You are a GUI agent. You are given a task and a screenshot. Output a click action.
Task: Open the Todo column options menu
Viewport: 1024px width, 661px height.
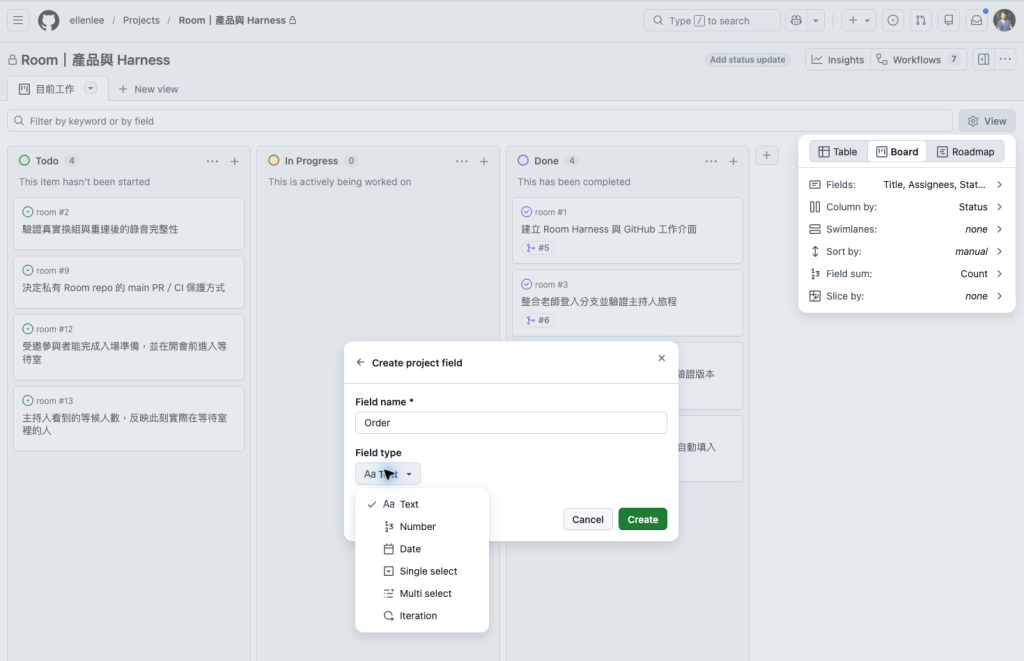[x=212, y=161]
